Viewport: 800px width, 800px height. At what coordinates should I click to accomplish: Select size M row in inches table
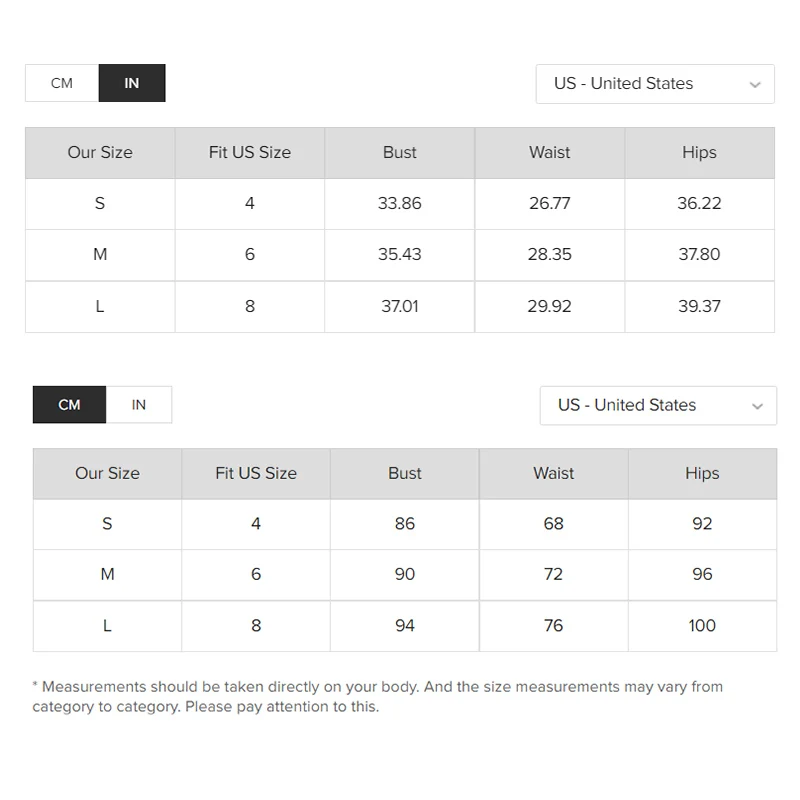click(x=100, y=255)
